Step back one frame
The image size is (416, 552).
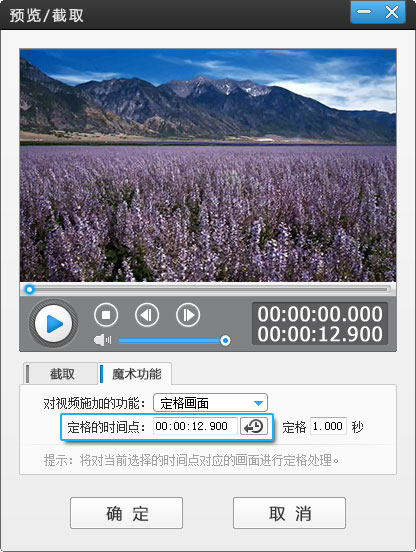147,314
